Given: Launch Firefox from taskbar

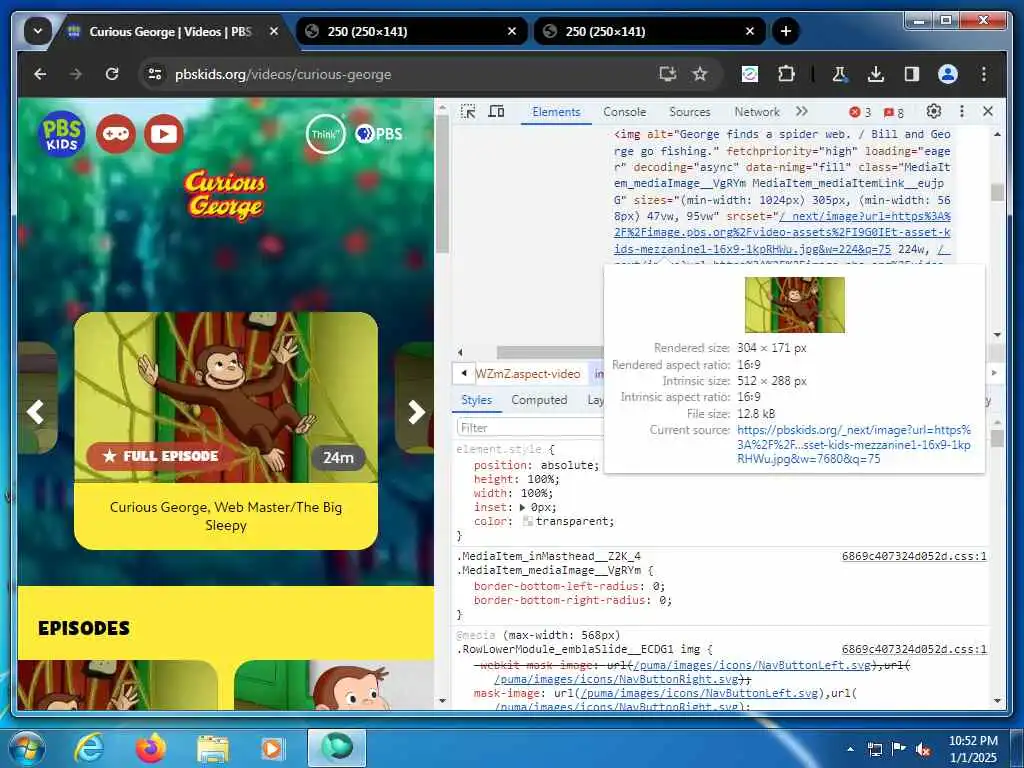Looking at the screenshot, I should click(152, 748).
